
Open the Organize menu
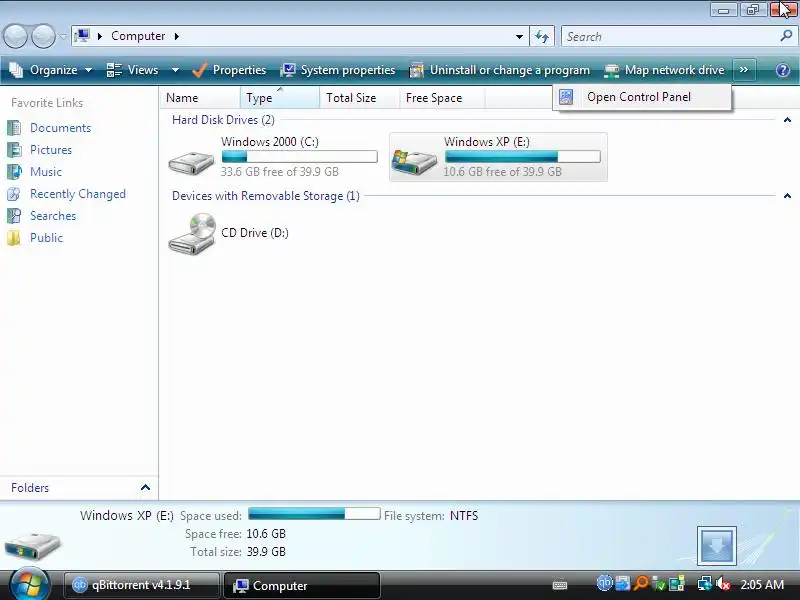pyautogui.click(x=51, y=70)
